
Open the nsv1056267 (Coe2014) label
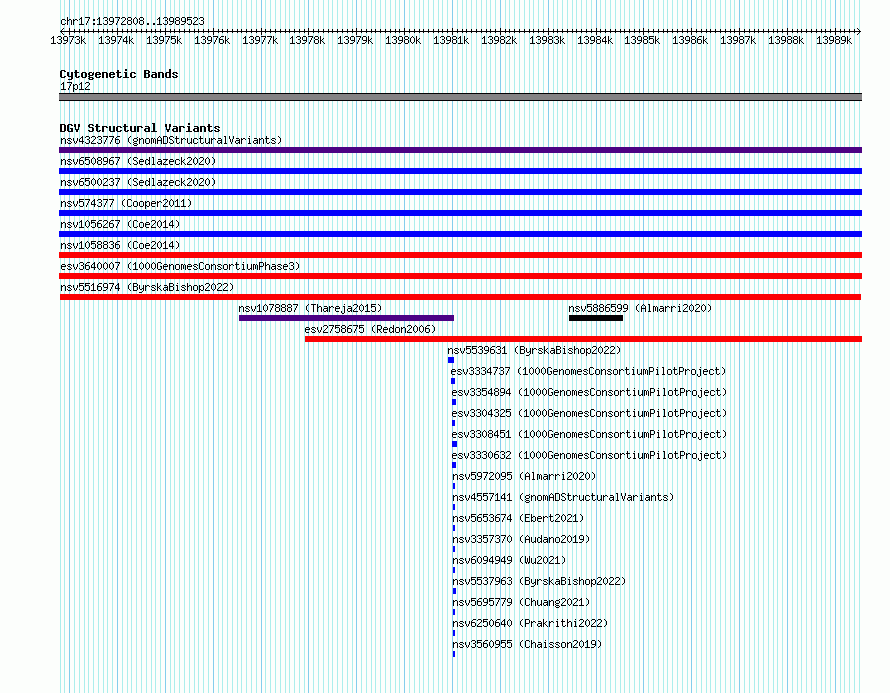point(120,224)
